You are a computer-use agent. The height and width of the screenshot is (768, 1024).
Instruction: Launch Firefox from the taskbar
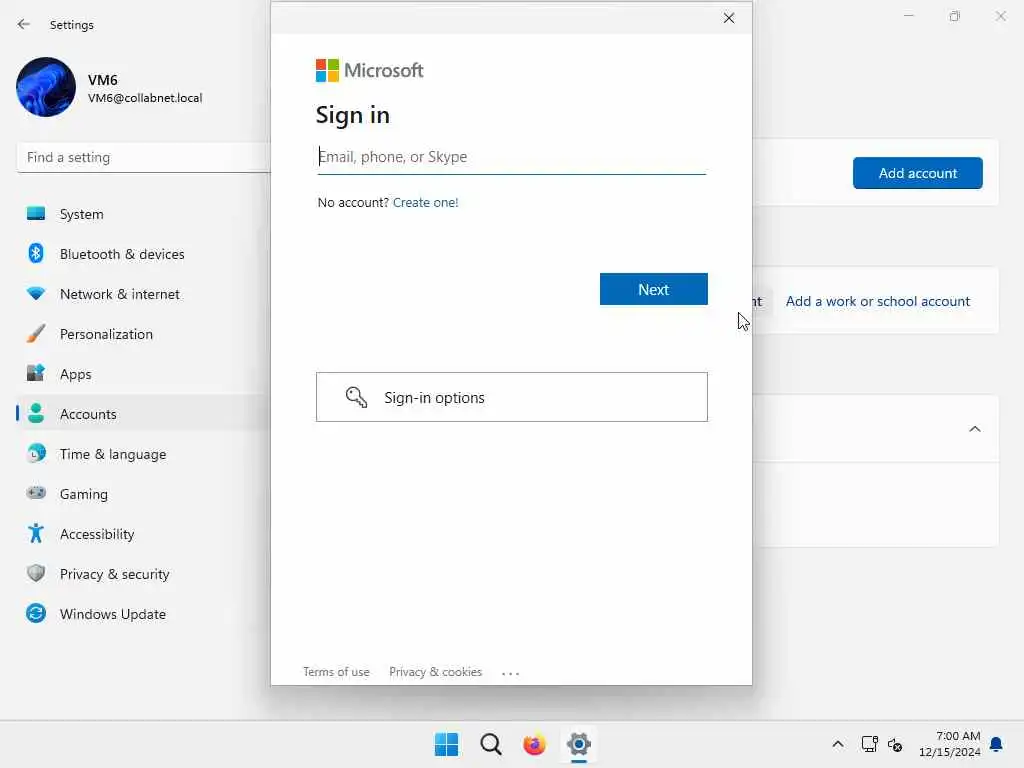point(534,744)
